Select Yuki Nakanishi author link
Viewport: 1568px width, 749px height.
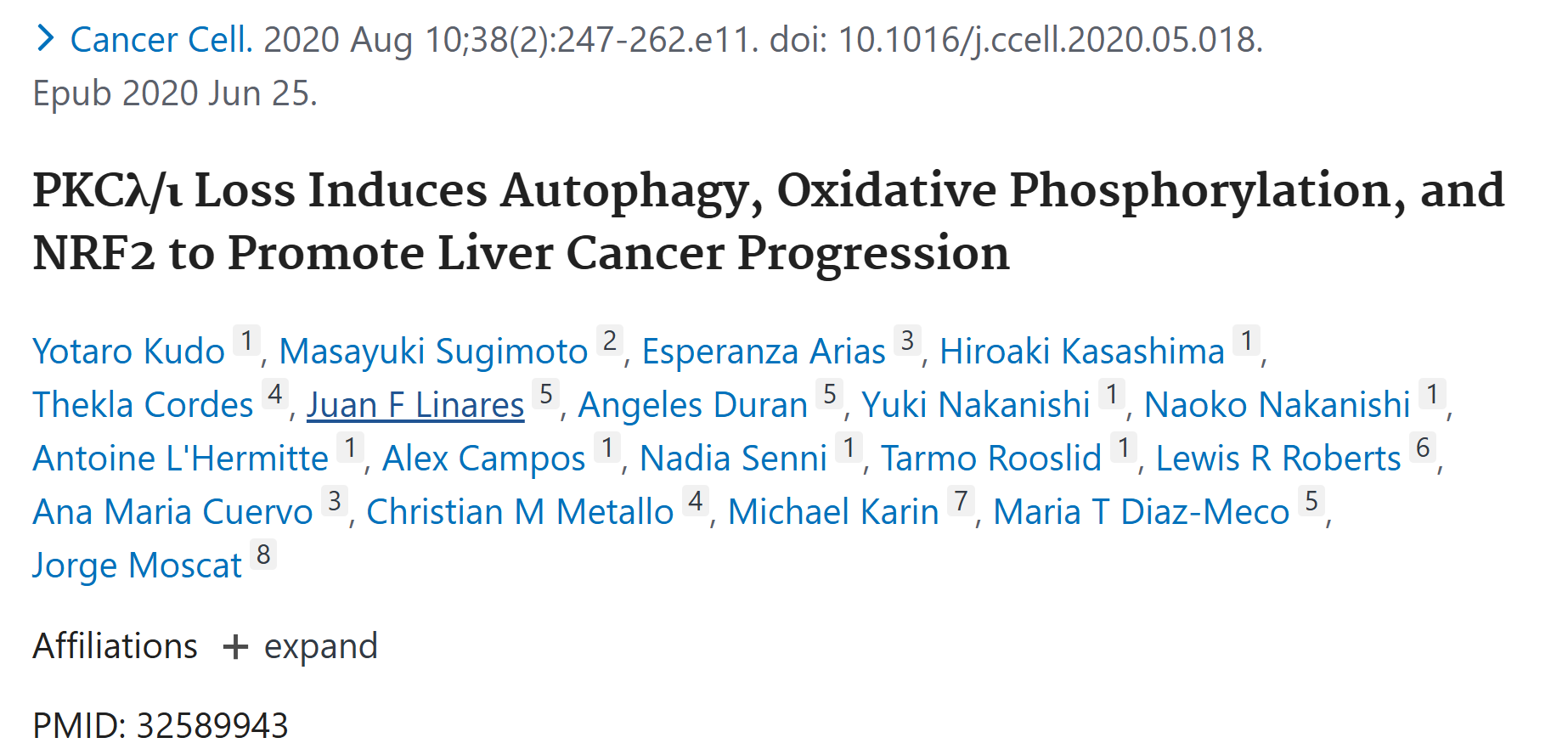975,405
